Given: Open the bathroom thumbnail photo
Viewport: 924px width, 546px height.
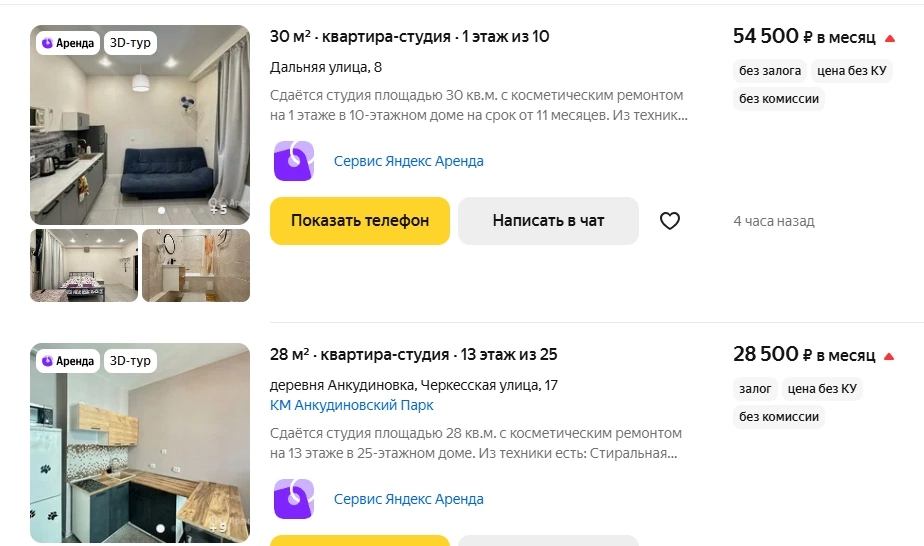Looking at the screenshot, I should pos(196,266).
